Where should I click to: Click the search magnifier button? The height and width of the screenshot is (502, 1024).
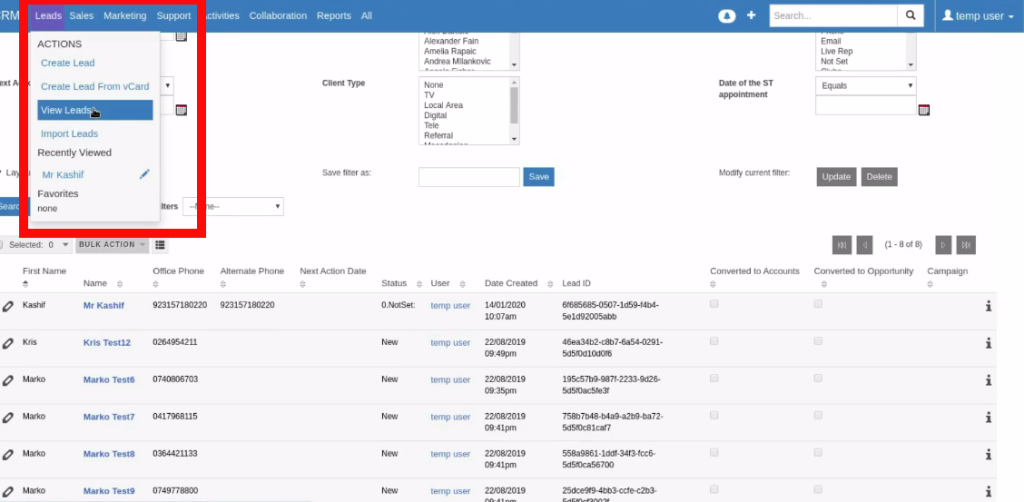[x=910, y=16]
